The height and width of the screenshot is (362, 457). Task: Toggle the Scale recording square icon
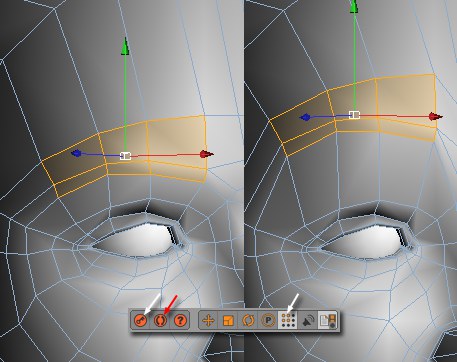tap(228, 321)
